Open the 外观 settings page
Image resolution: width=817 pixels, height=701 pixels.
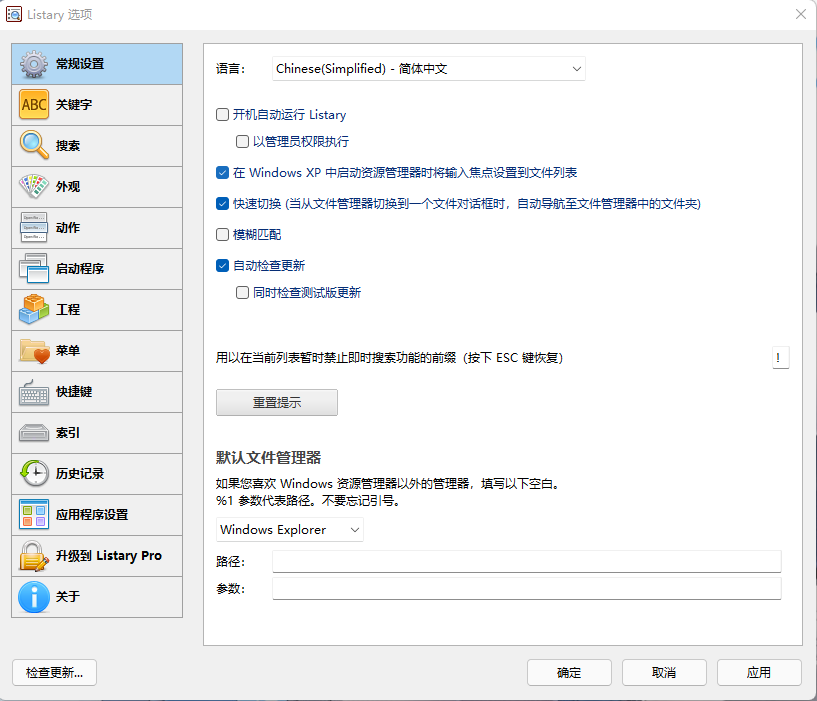pyautogui.click(x=97, y=187)
